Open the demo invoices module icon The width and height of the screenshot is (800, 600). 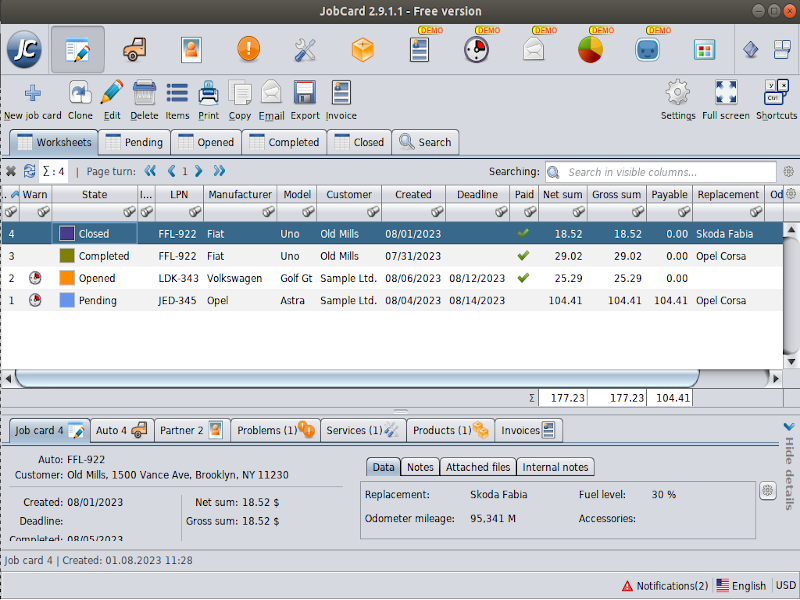pos(419,49)
